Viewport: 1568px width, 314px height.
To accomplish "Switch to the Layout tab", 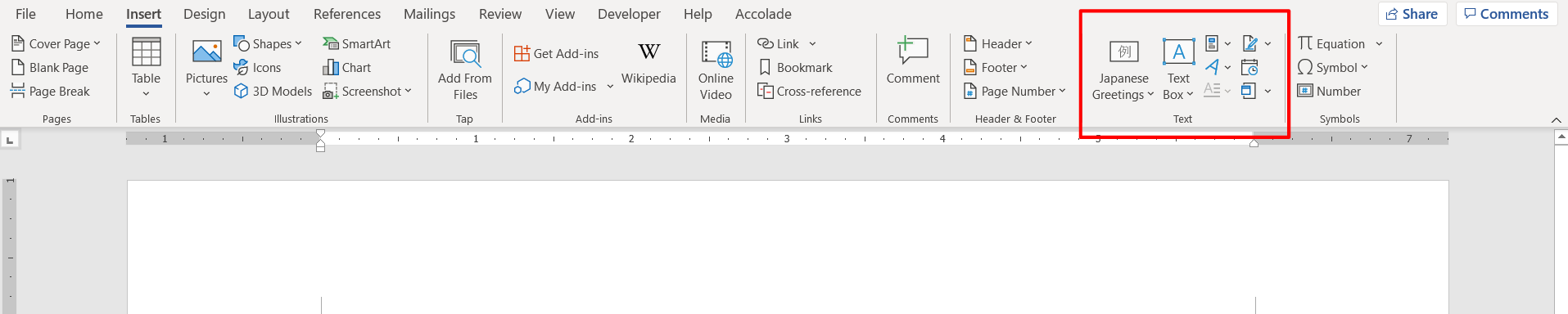I will pyautogui.click(x=269, y=14).
